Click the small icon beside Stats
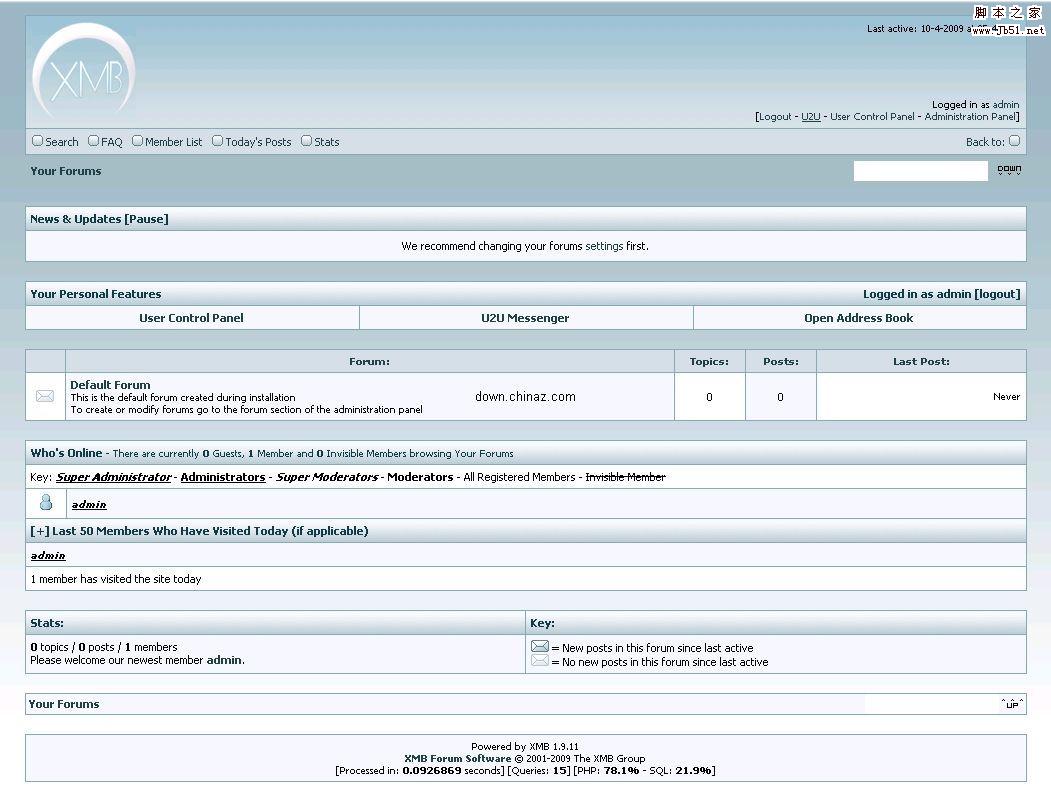The image size is (1051, 797). pyautogui.click(x=306, y=141)
